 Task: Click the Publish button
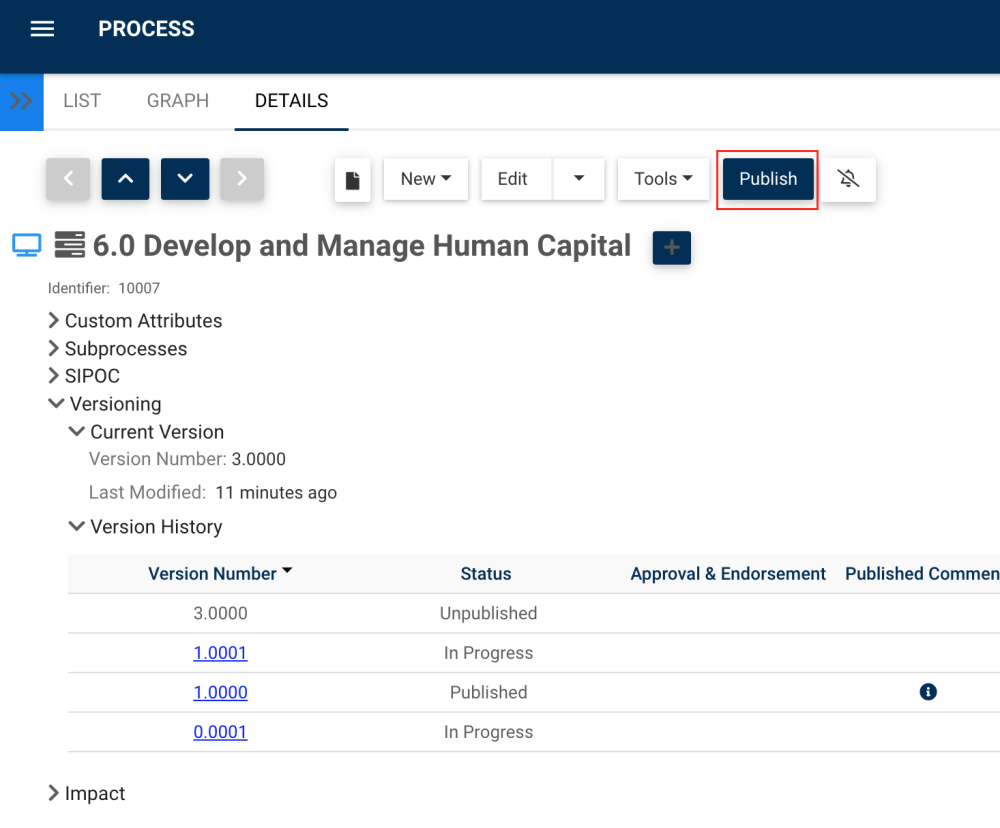[768, 179]
